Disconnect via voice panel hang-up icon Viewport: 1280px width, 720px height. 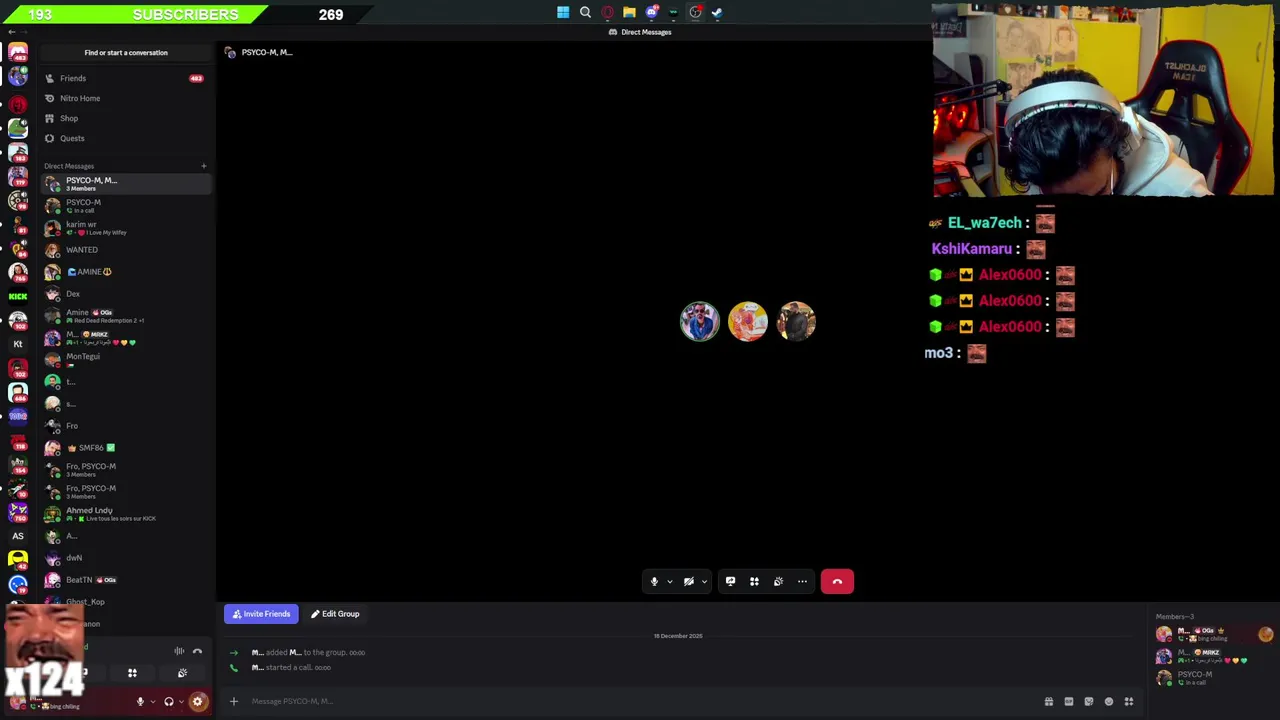coord(197,651)
